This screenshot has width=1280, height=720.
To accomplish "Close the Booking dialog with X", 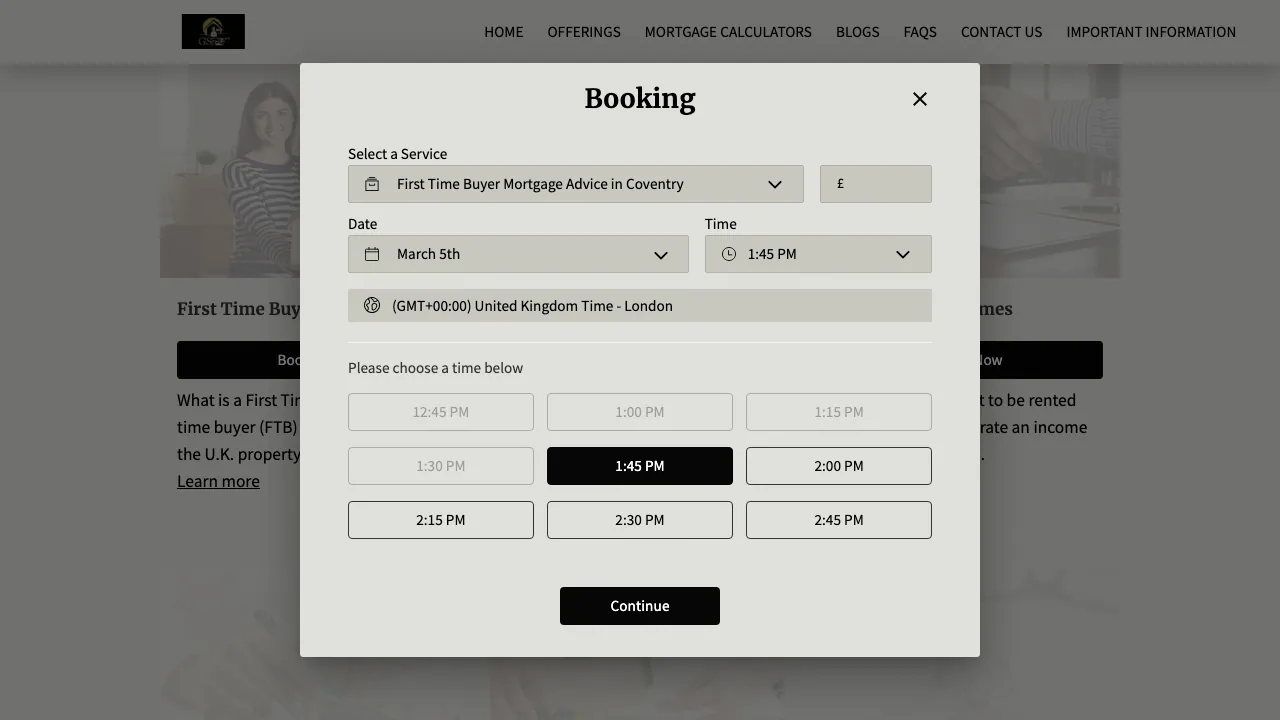I will click(x=920, y=99).
